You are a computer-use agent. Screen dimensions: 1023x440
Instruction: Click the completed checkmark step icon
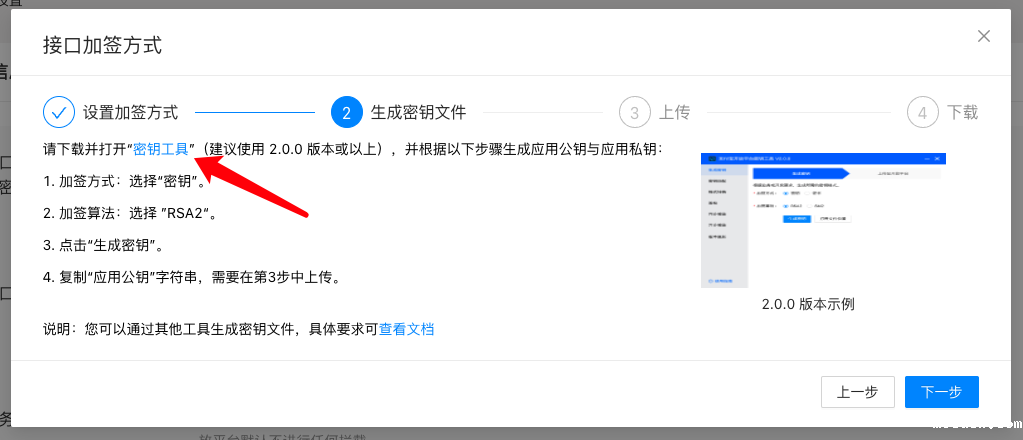[x=59, y=112]
